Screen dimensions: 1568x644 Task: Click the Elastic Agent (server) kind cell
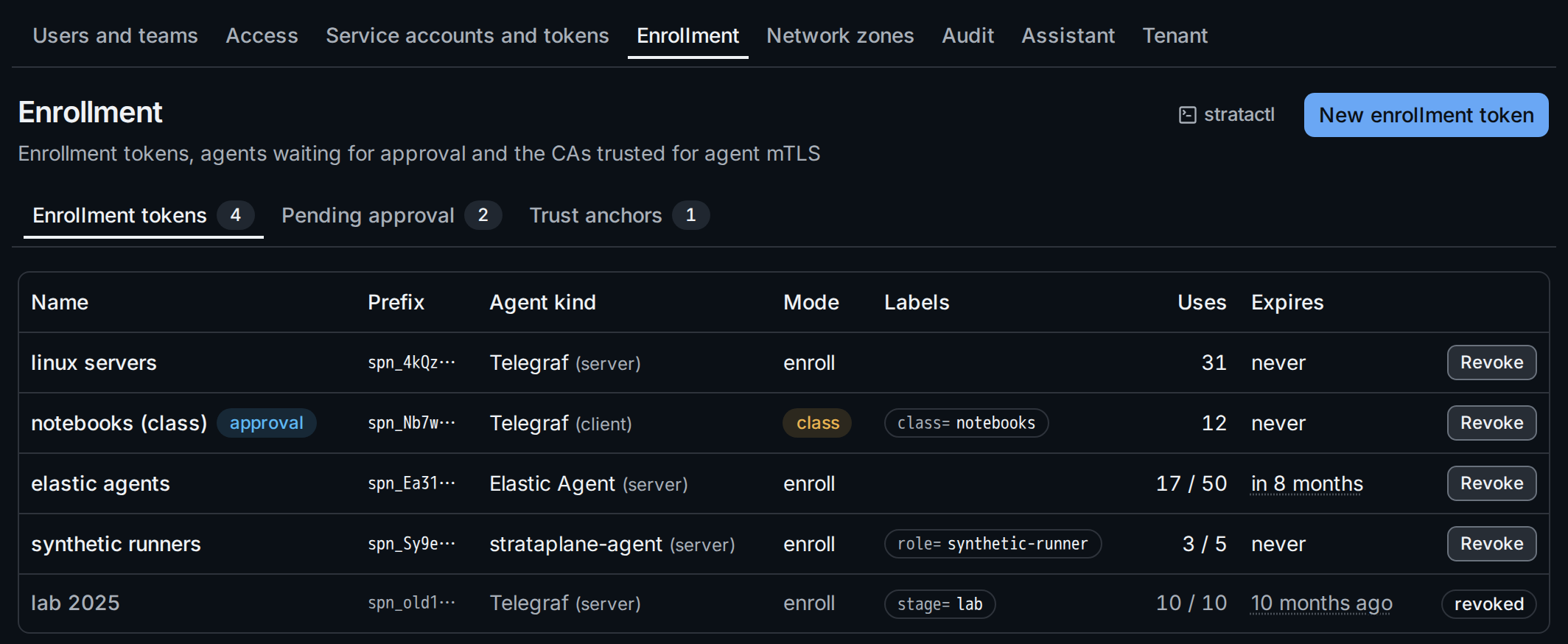pyautogui.click(x=589, y=483)
